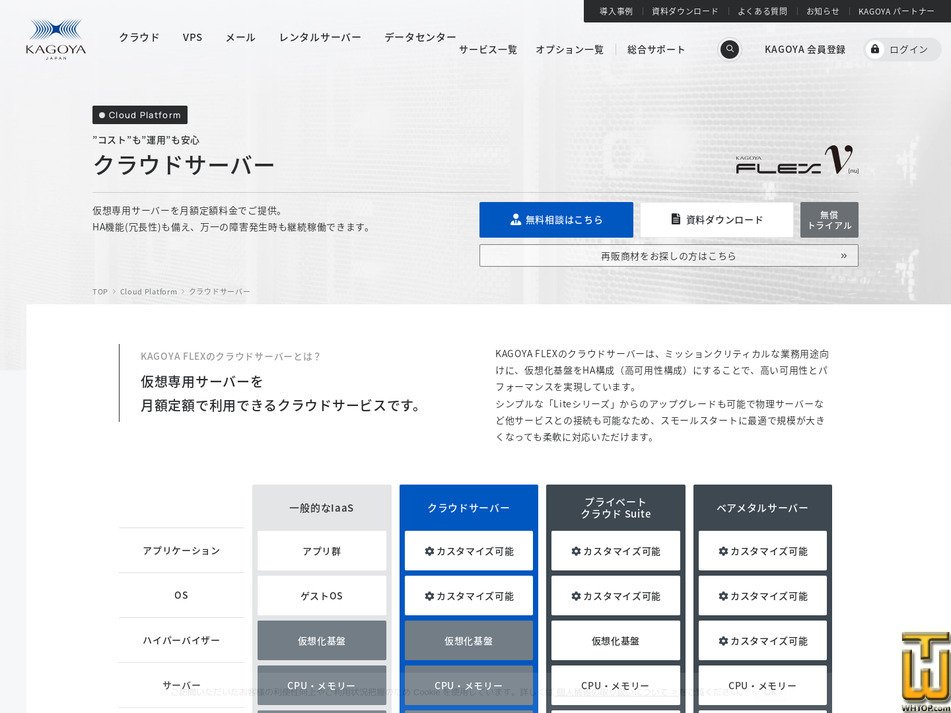Click the FLEX v product logo

tap(796, 160)
